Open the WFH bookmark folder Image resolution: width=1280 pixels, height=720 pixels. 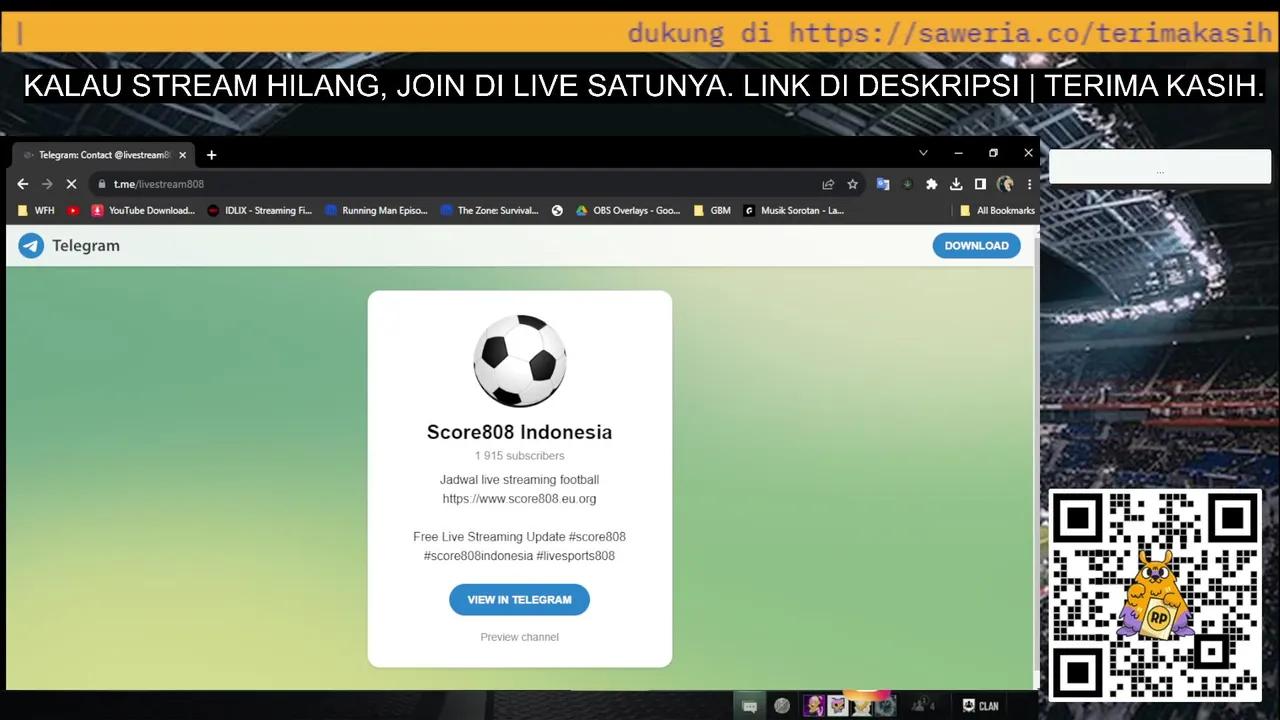pos(37,211)
